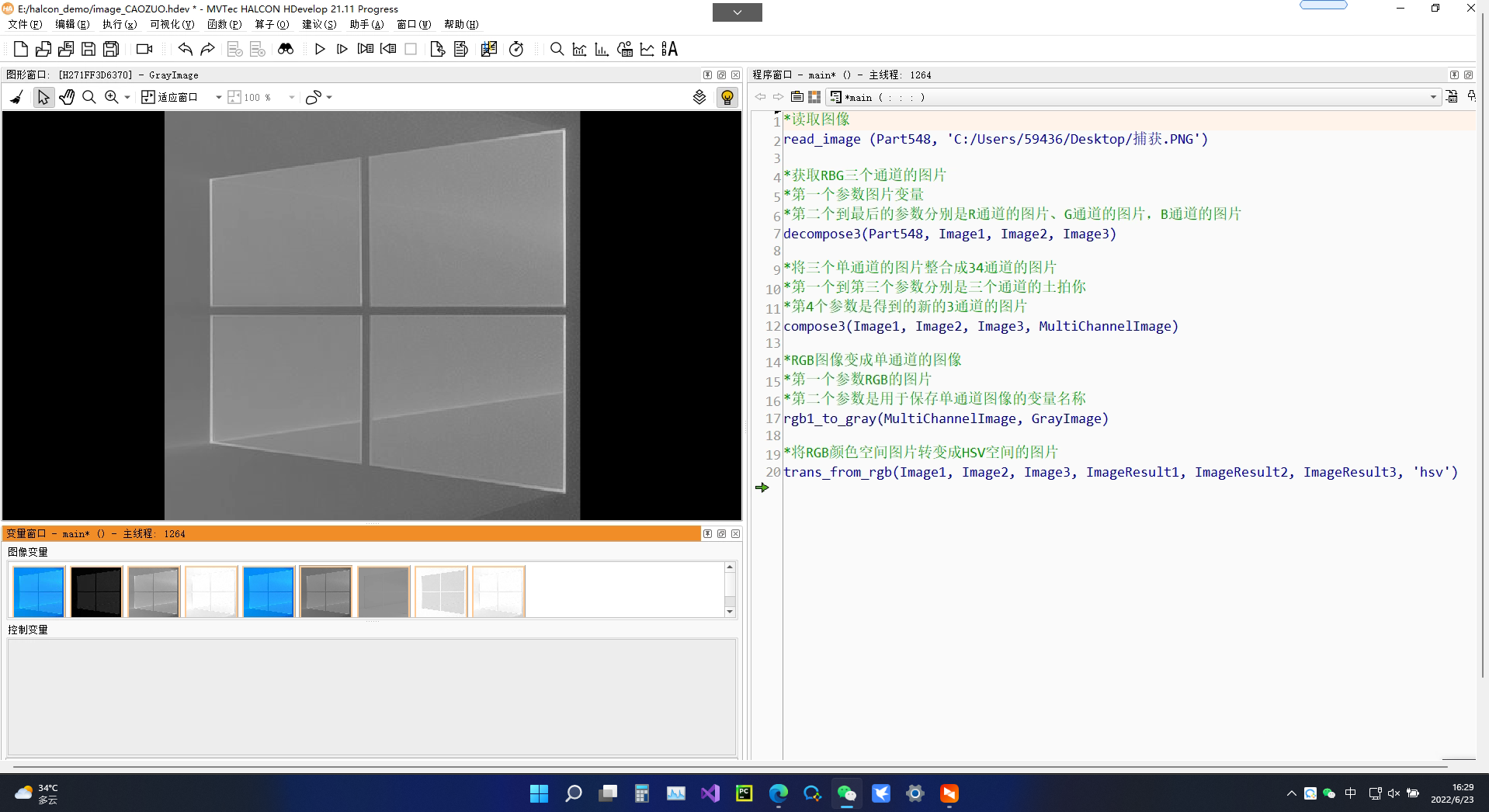Image resolution: width=1489 pixels, height=812 pixels.
Task: Click the save all icon
Action: click(x=111, y=49)
